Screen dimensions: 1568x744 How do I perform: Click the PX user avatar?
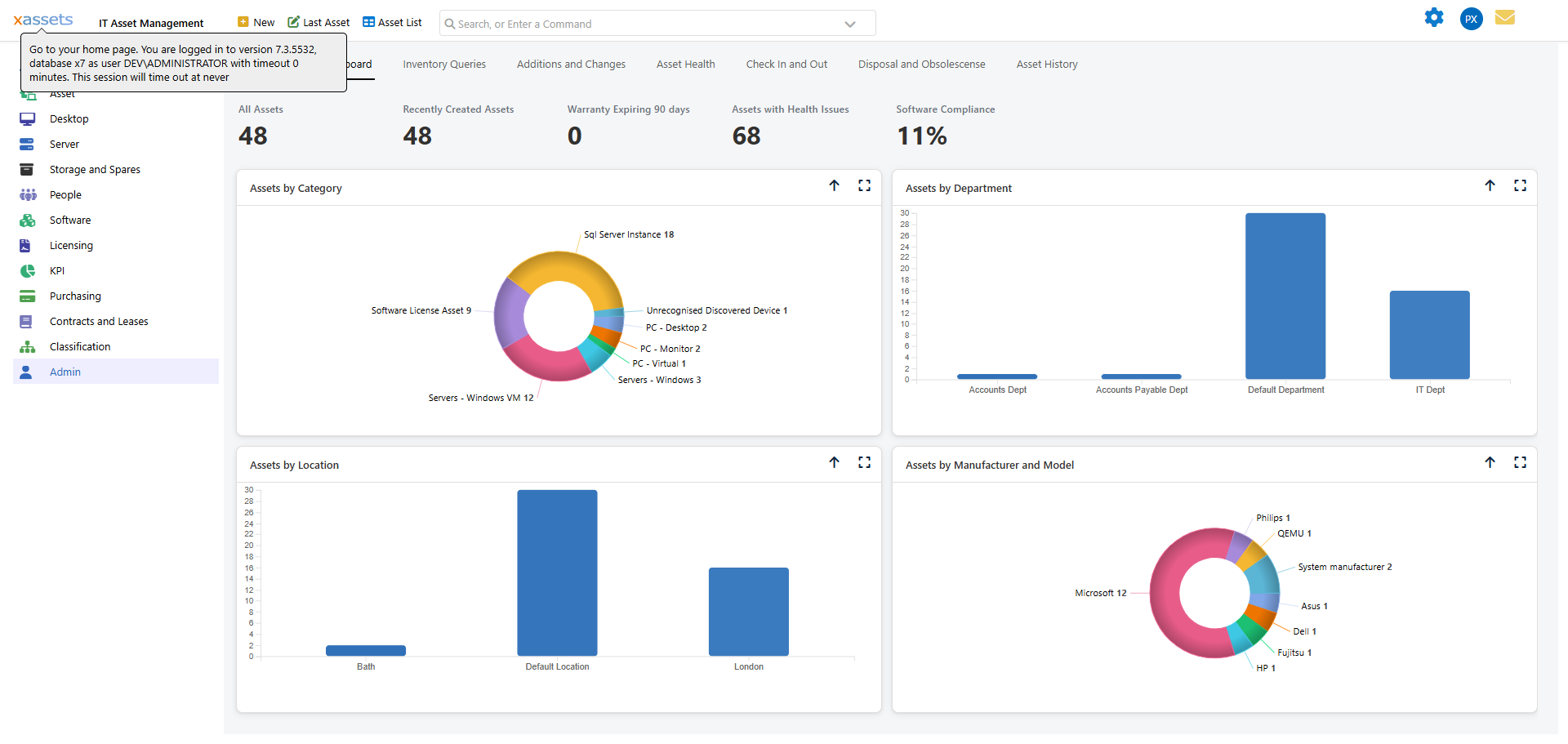click(1471, 19)
